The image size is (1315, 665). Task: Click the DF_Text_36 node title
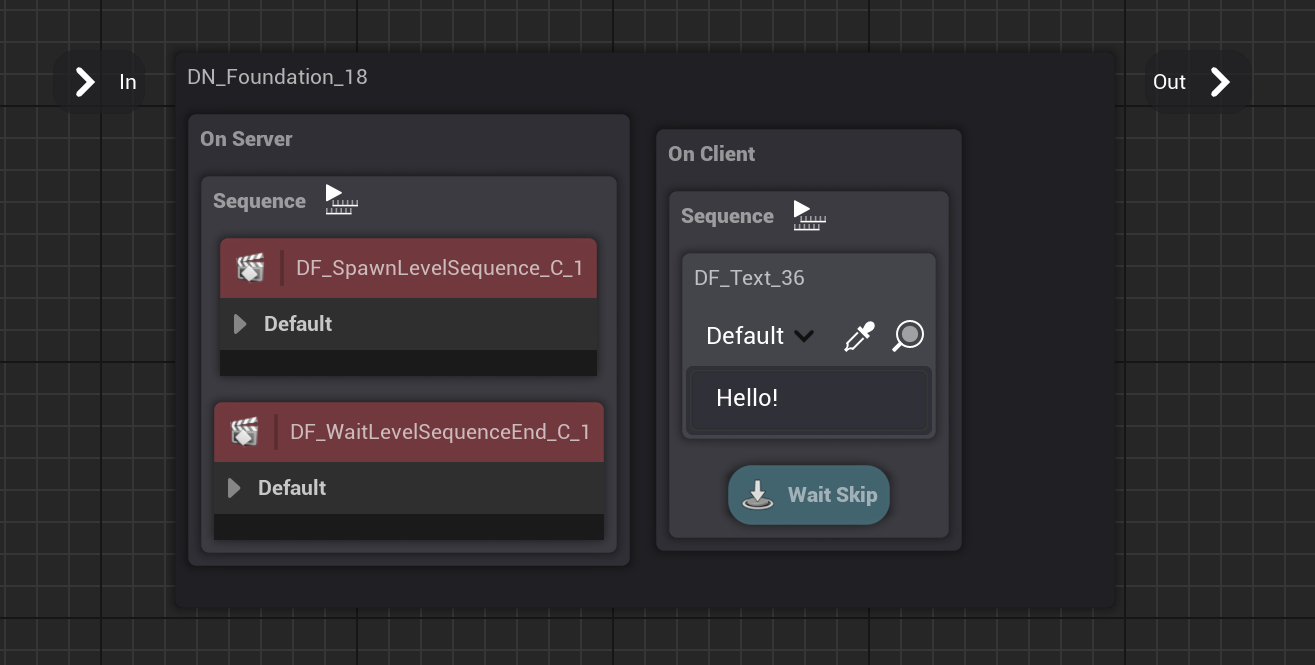[749, 278]
